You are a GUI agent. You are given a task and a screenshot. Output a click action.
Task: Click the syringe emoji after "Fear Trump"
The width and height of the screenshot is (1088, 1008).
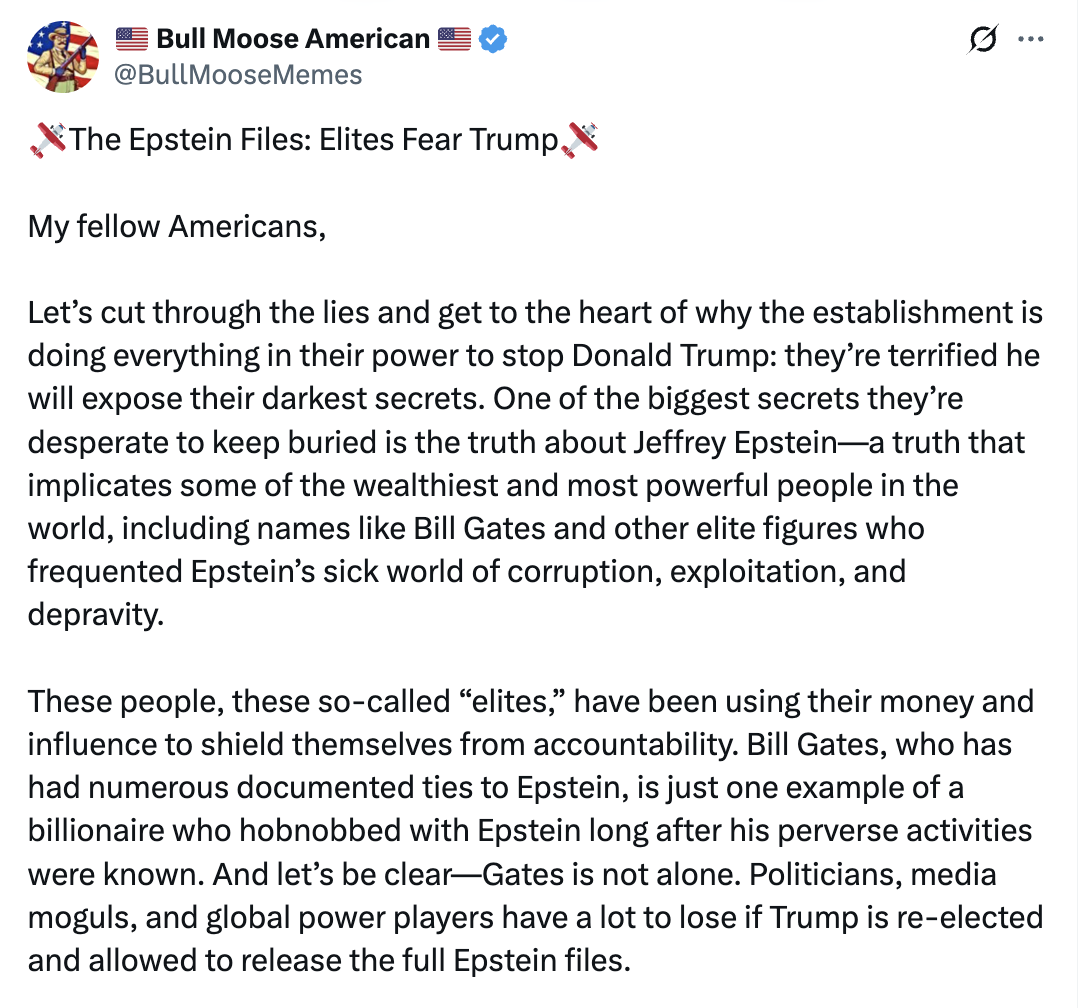(580, 140)
